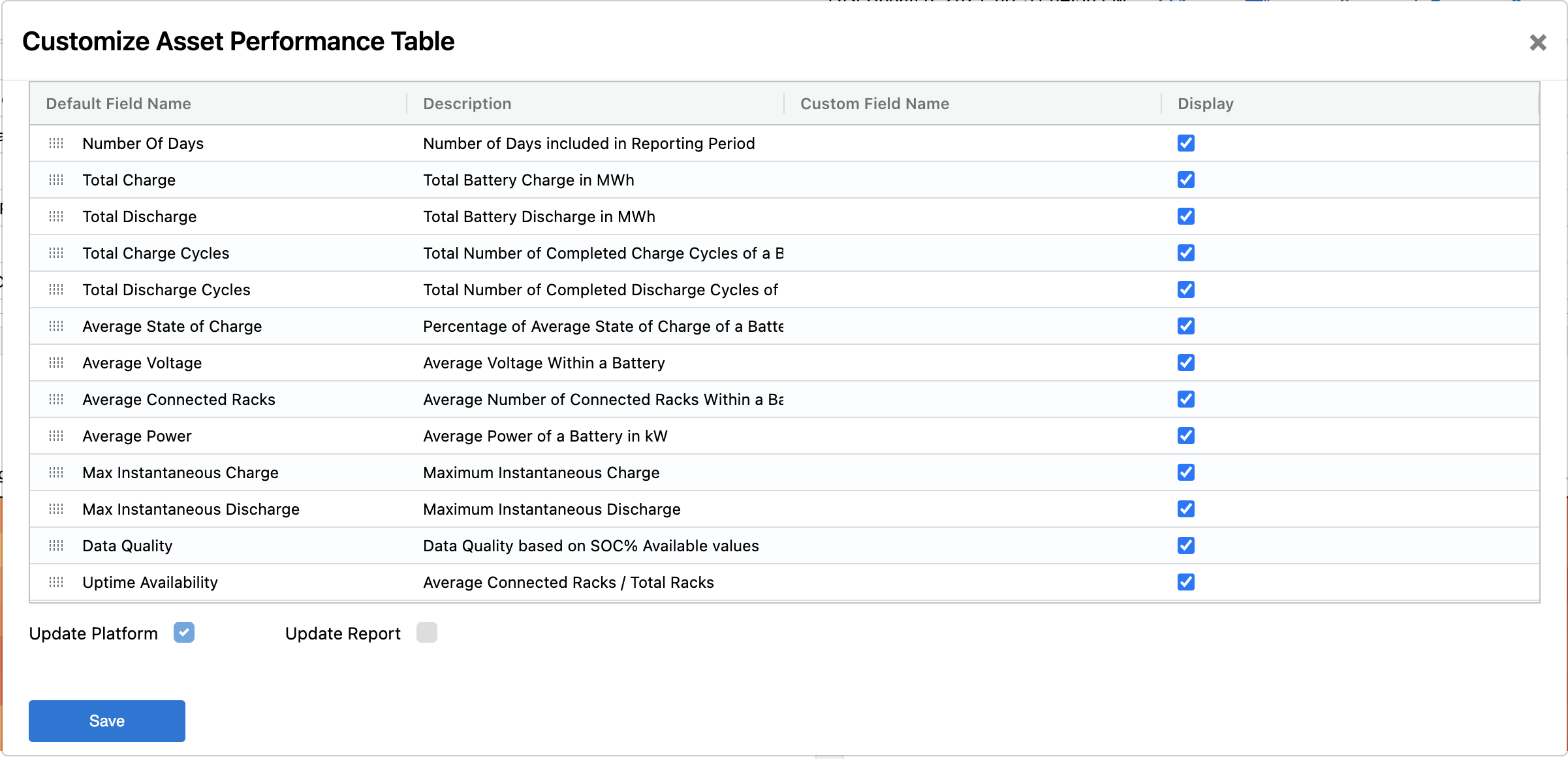
Task: Click Custom Field Name cell for Average State of Charge
Action: [x=971, y=326]
